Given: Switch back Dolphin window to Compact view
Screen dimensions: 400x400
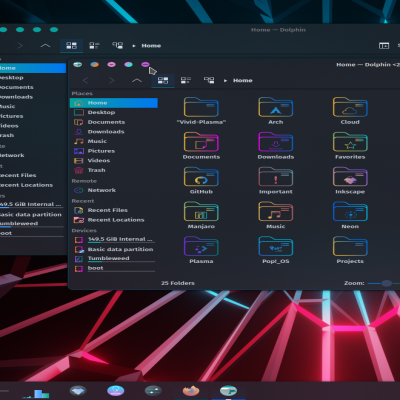Looking at the screenshot, I should (94, 46).
